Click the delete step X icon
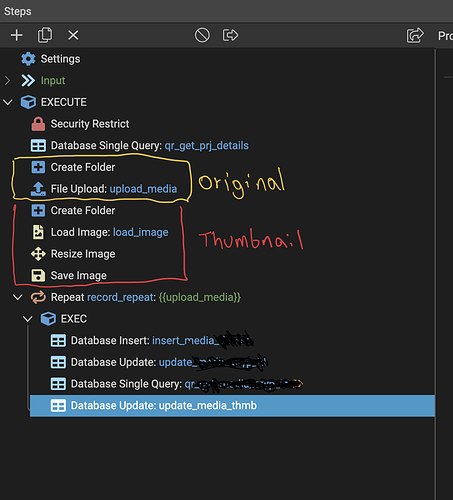Viewport: 453px width, 500px height. coord(73,35)
